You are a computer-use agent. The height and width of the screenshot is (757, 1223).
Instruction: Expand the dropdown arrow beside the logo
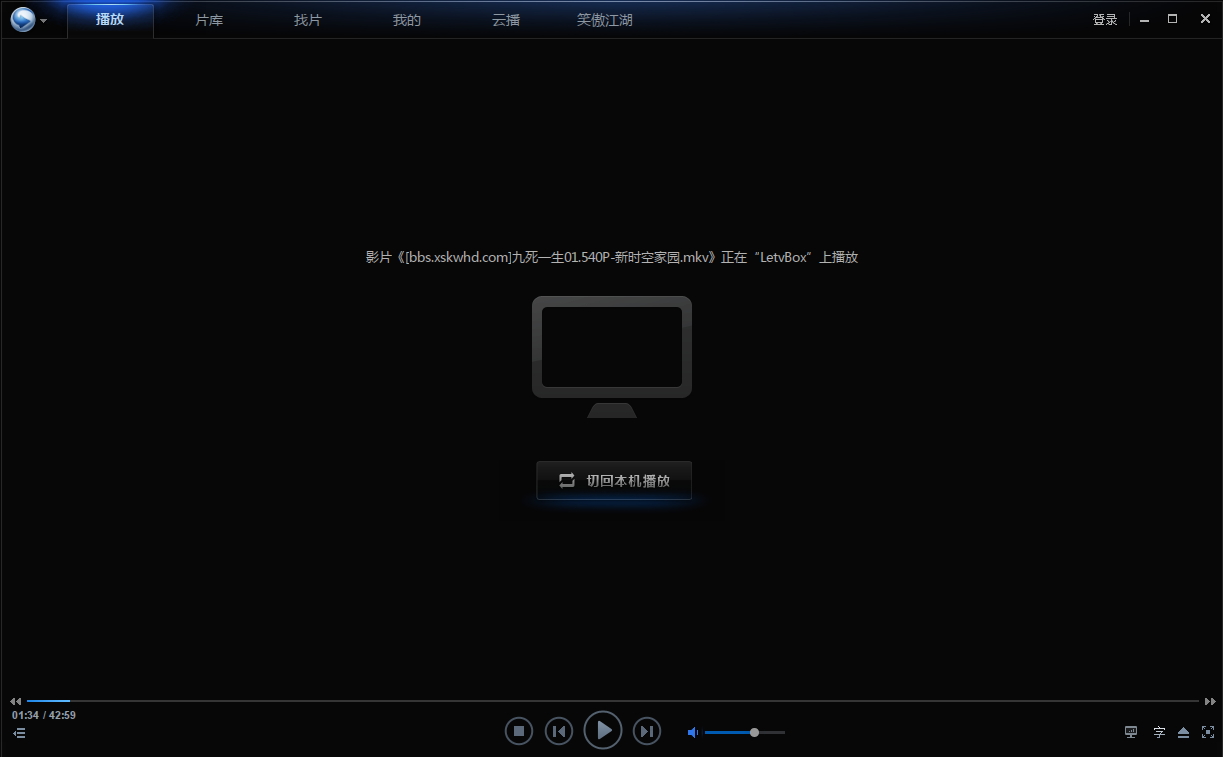(44, 21)
